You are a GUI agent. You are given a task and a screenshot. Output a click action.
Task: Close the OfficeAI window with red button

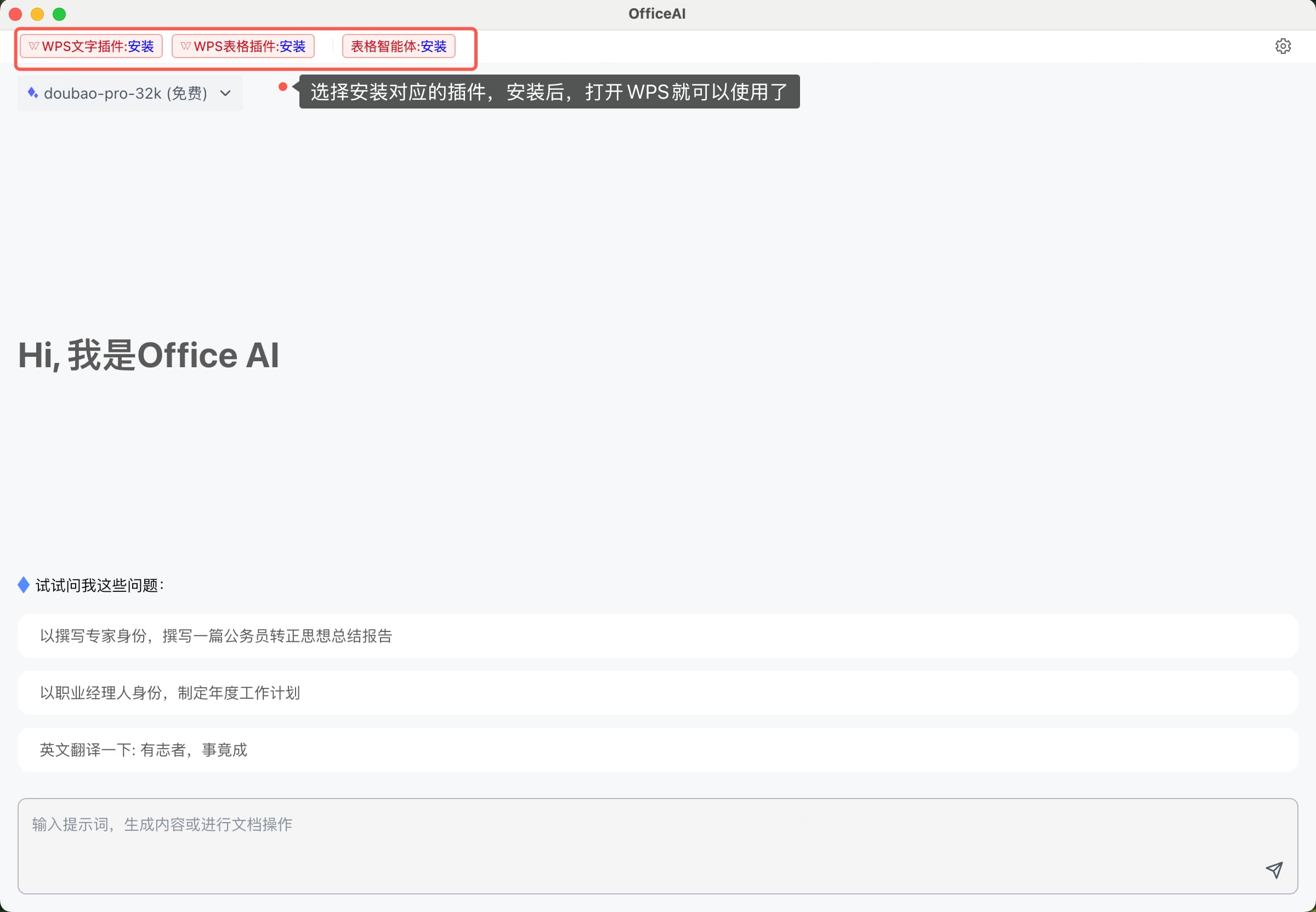coord(15,14)
